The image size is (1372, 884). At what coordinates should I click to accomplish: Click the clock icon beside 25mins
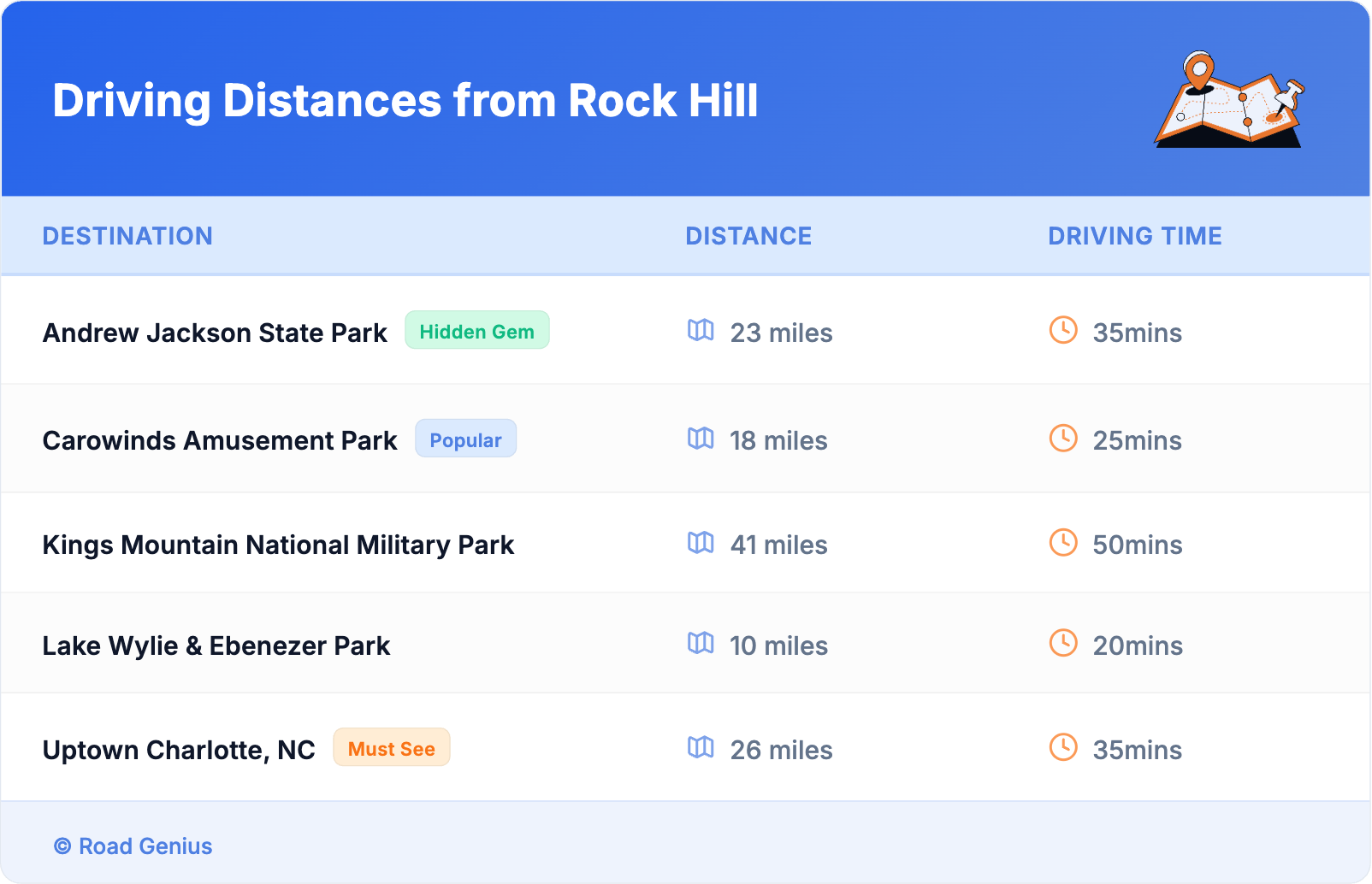(1063, 438)
